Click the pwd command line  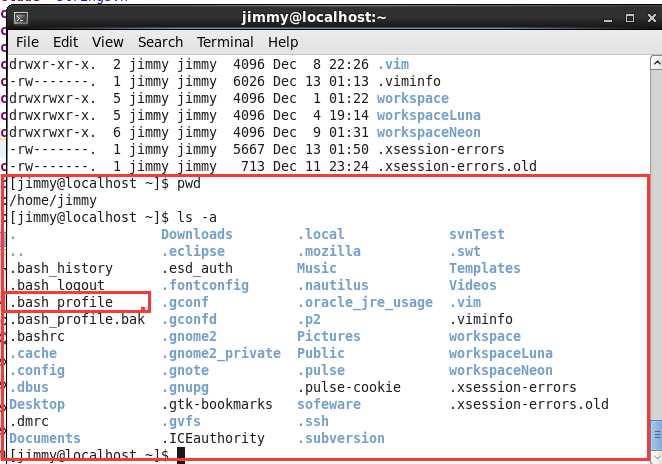pos(105,184)
